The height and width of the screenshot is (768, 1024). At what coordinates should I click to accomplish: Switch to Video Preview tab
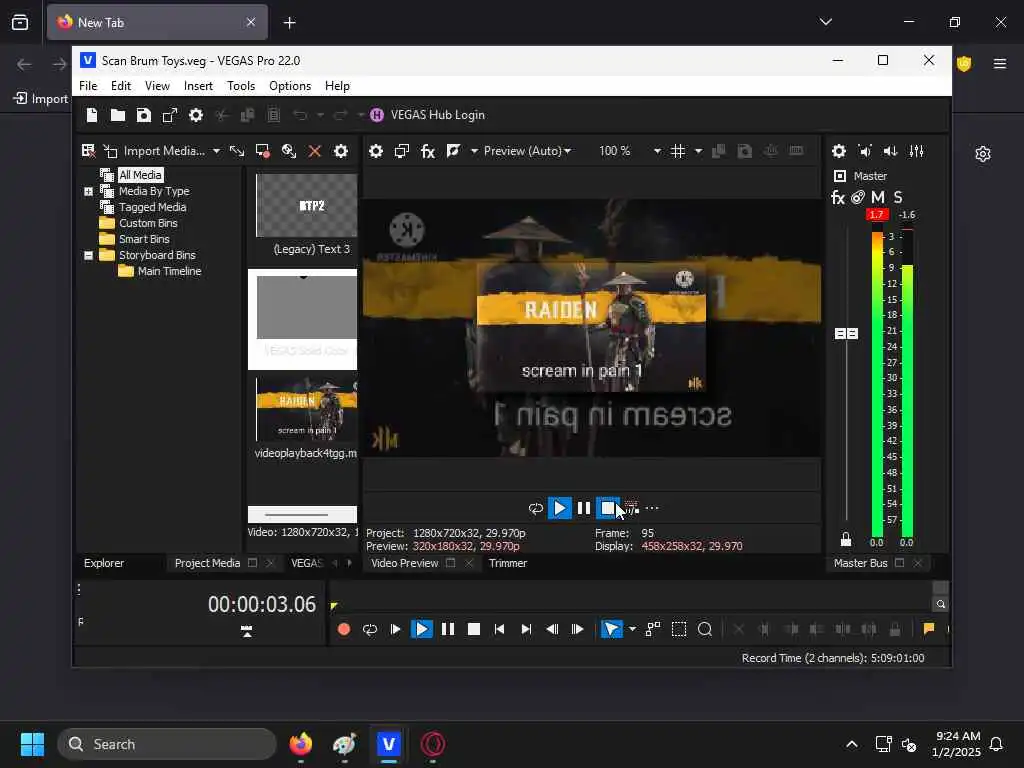point(404,563)
